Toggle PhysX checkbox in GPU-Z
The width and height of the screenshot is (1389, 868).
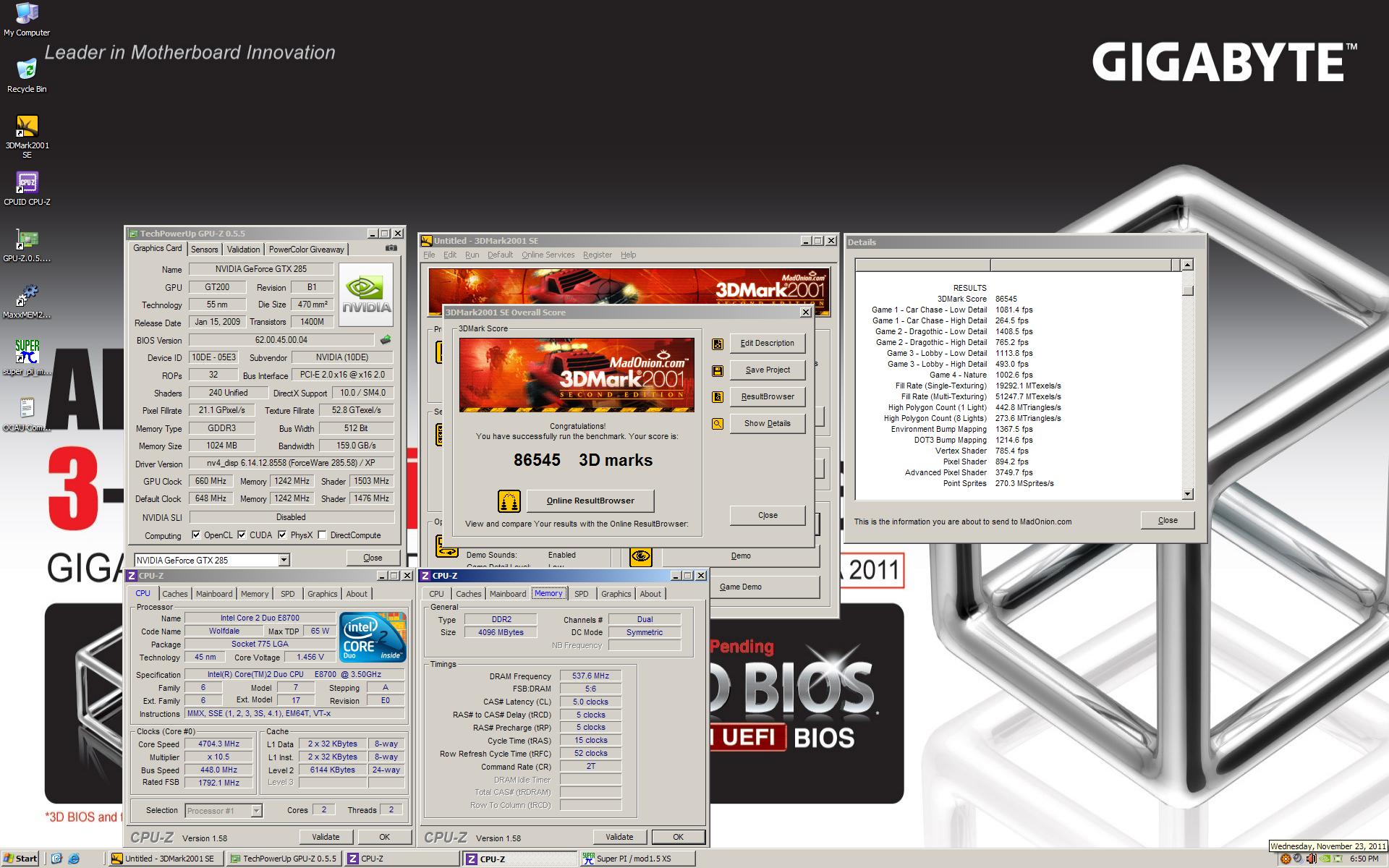282,535
